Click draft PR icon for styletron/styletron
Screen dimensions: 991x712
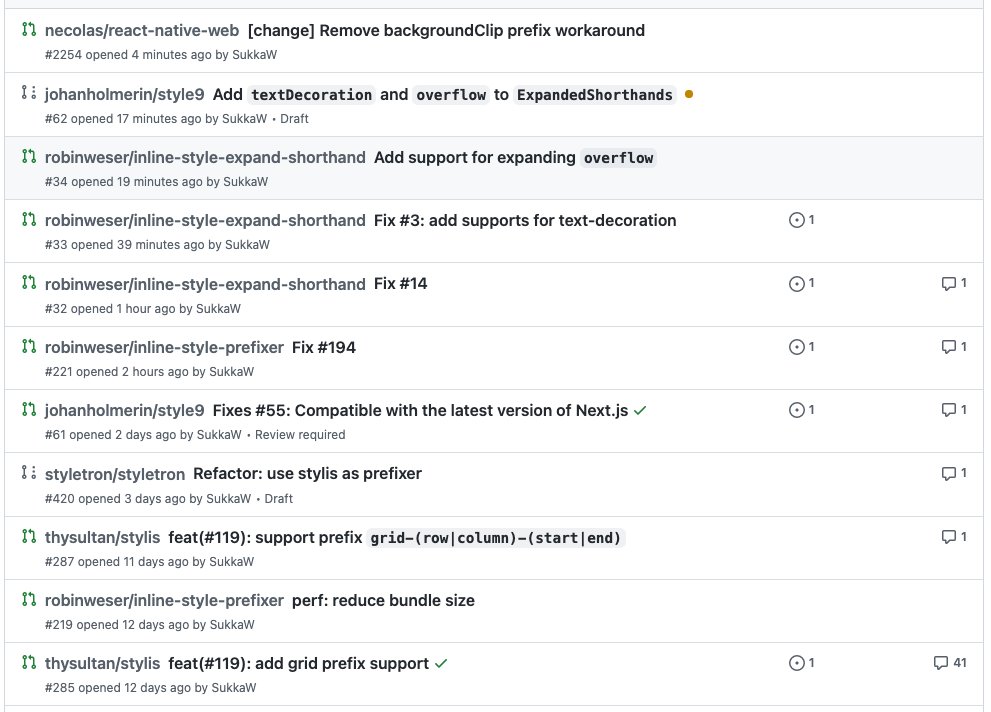(29, 473)
